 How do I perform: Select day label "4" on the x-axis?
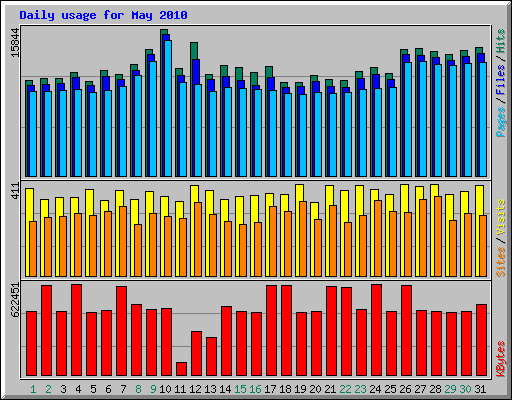78,389
